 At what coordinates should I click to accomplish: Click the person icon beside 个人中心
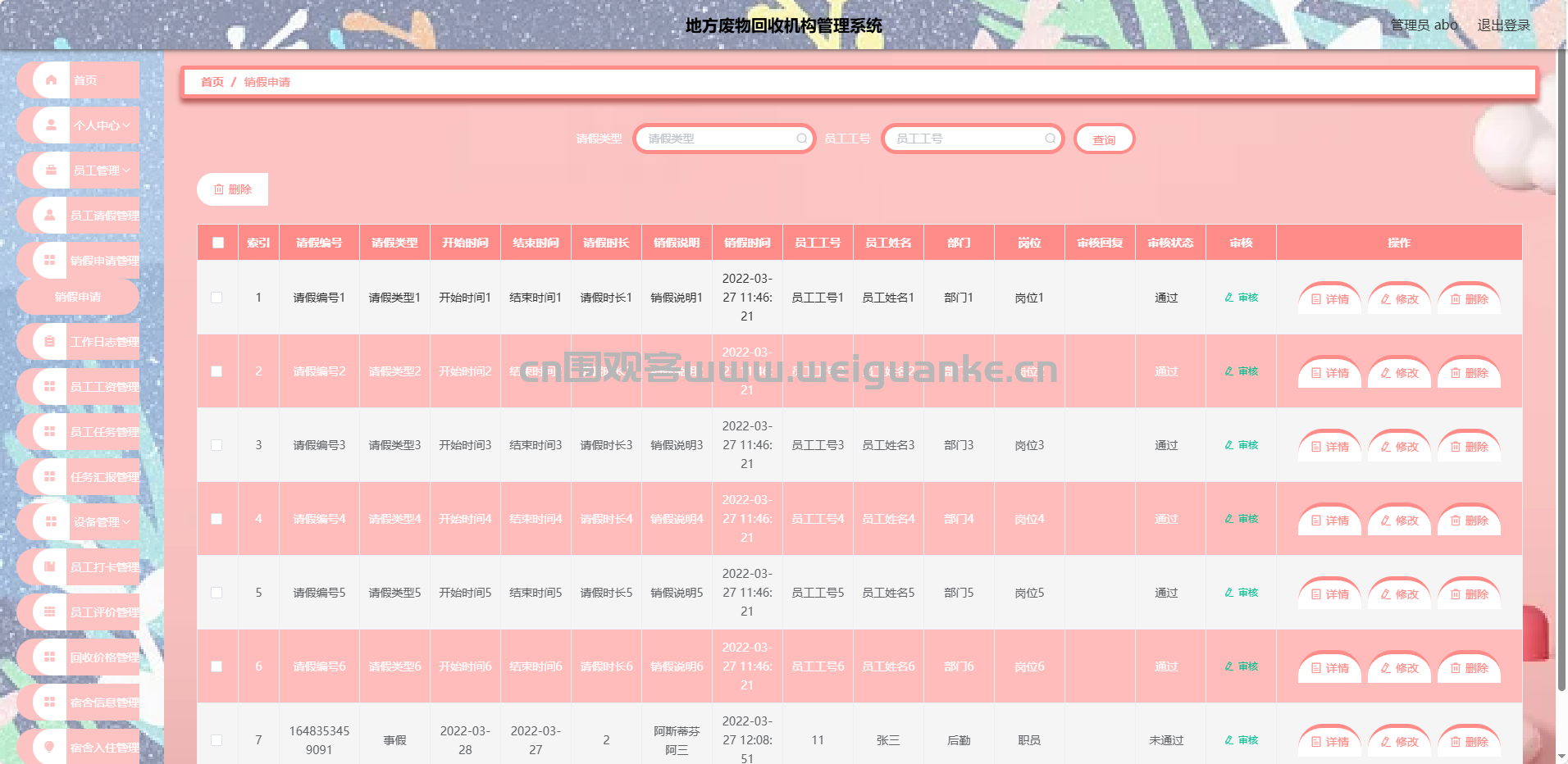pyautogui.click(x=51, y=125)
